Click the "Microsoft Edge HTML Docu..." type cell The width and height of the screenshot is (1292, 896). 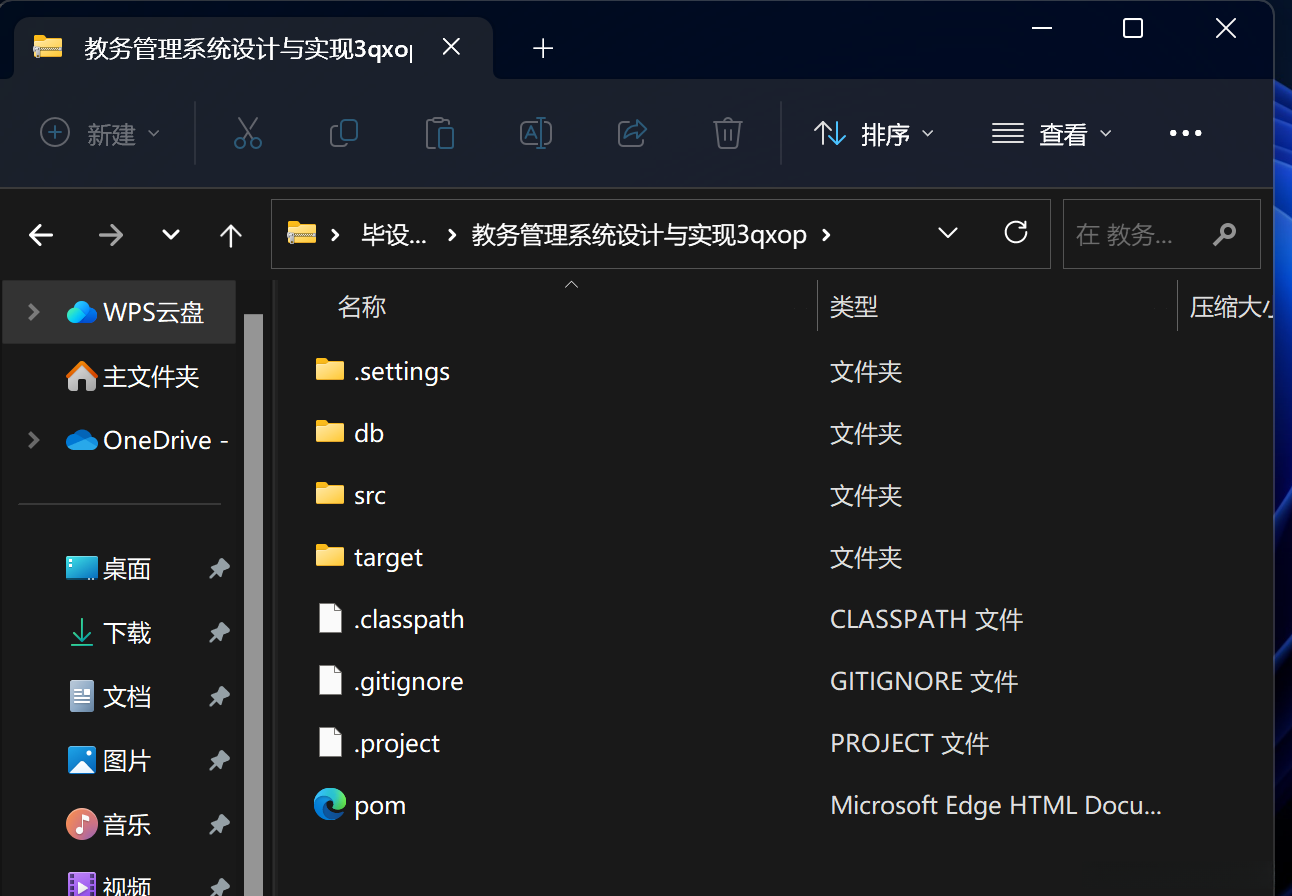(996, 805)
